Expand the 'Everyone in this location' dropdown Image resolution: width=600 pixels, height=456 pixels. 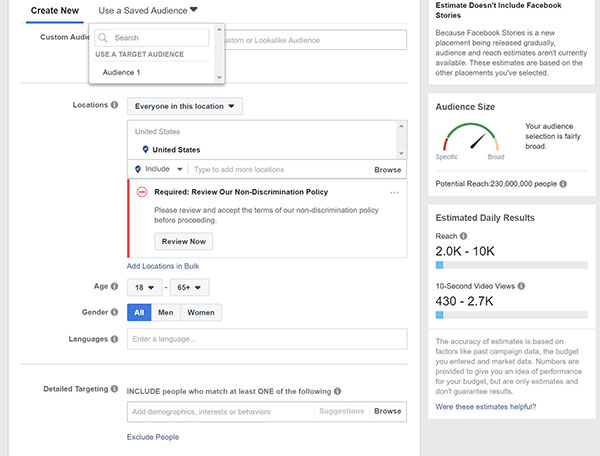pyautogui.click(x=185, y=106)
